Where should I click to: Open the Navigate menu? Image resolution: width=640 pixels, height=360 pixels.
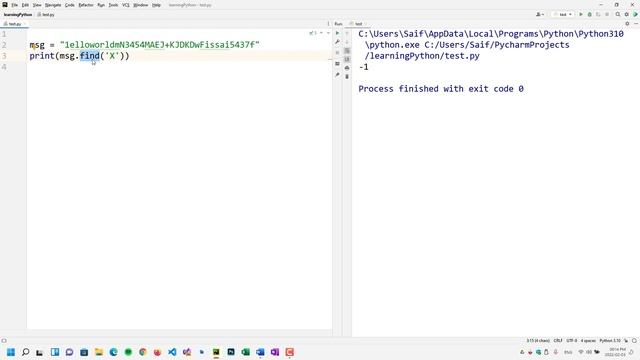pyautogui.click(x=53, y=5)
